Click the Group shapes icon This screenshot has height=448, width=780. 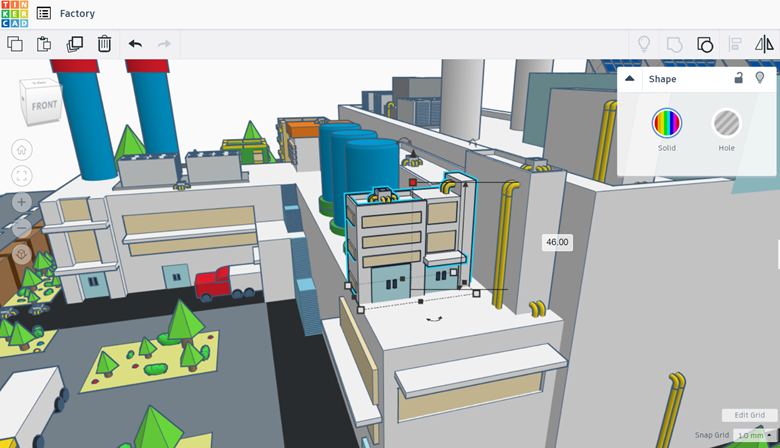pos(674,44)
